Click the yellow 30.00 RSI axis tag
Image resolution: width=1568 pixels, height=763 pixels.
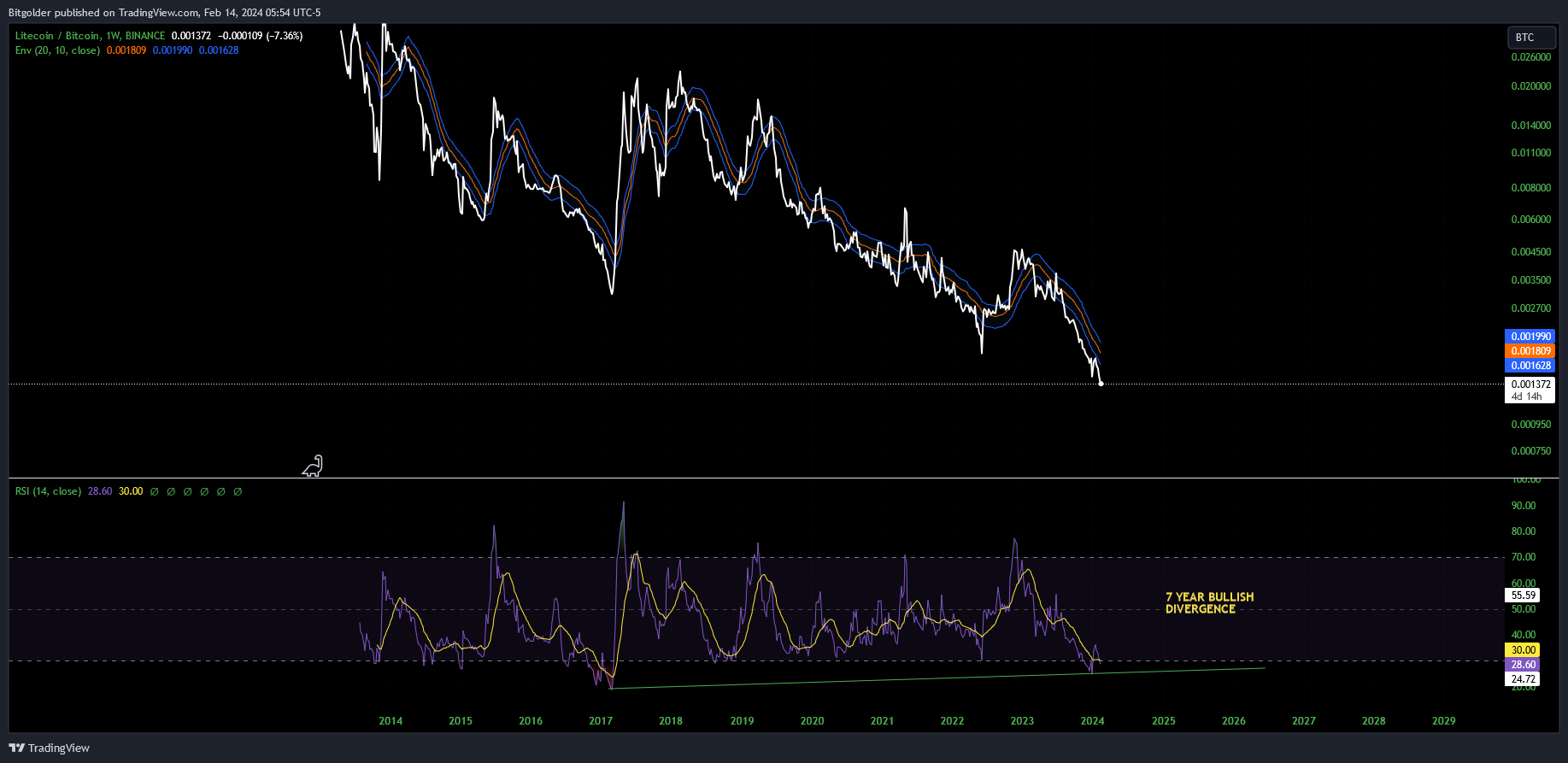1524,650
